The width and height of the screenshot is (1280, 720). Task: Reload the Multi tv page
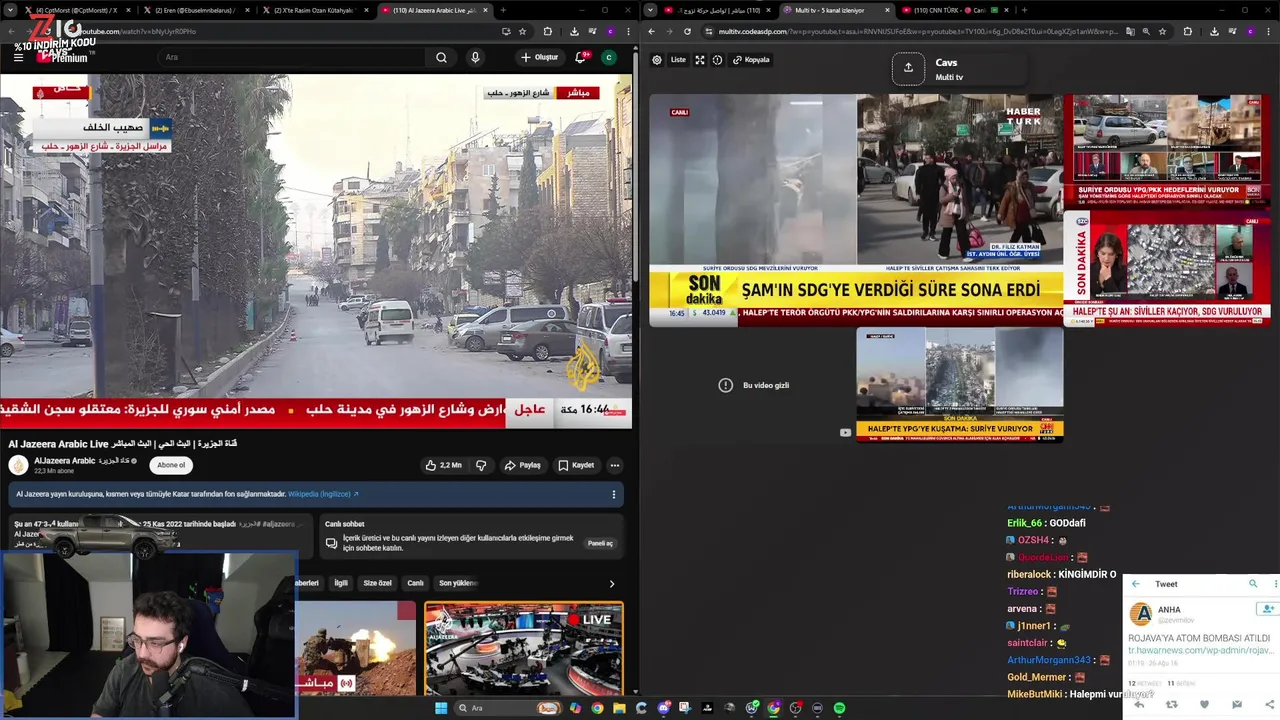click(x=687, y=31)
